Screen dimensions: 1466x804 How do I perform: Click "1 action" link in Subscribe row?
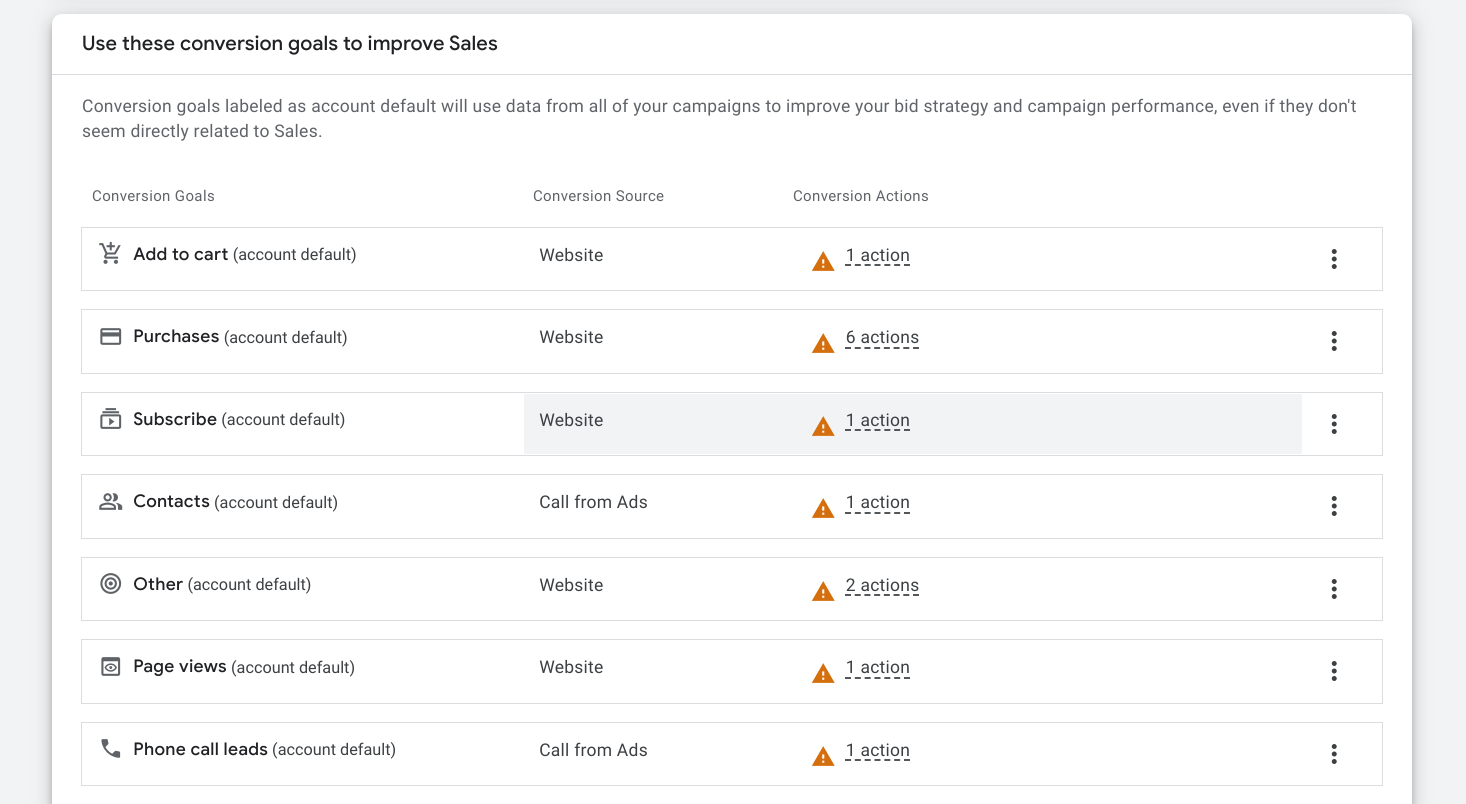[877, 421]
